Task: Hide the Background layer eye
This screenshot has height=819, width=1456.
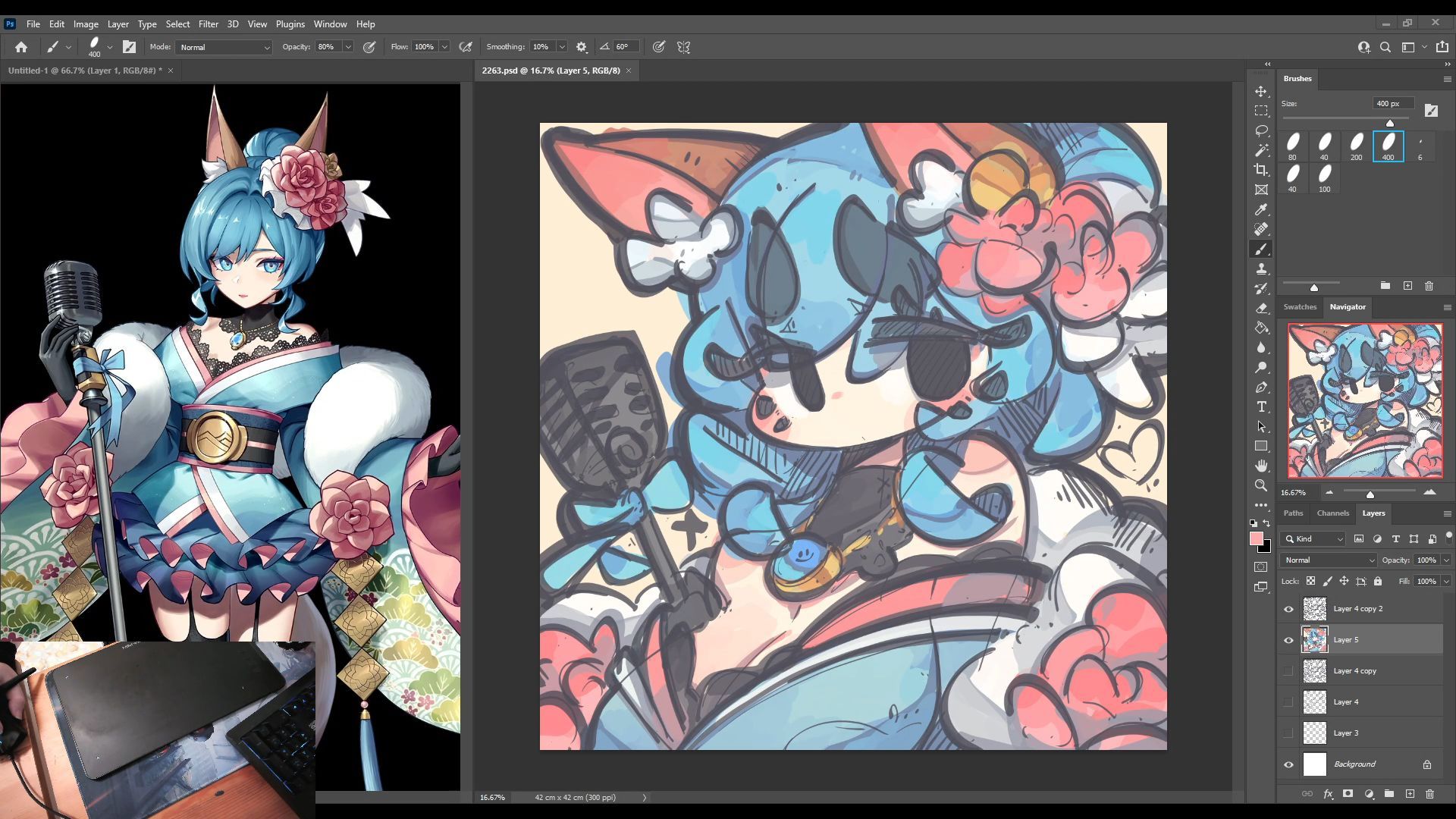Action: [1288, 764]
